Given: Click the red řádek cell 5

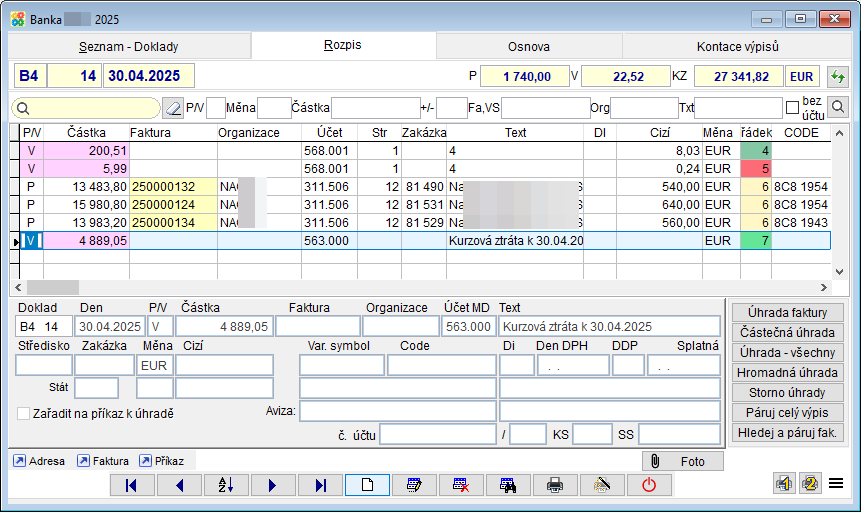Looking at the screenshot, I should click(x=756, y=169).
